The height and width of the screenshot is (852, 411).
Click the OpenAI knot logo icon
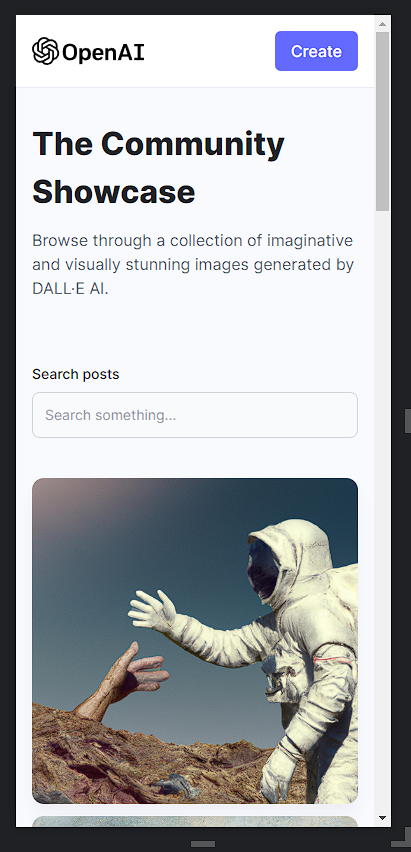click(x=45, y=51)
